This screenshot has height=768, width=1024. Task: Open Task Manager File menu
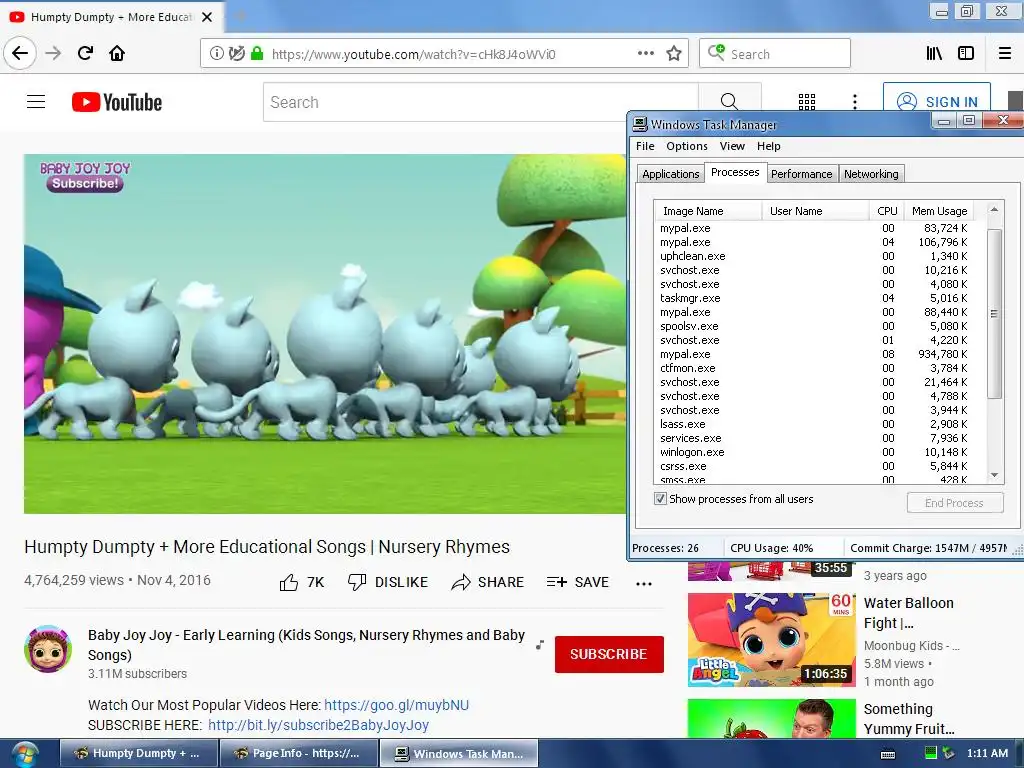[x=645, y=146]
